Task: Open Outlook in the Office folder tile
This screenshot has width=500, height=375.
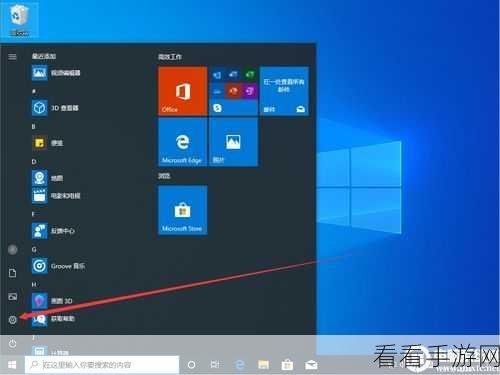Action: pyautogui.click(x=217, y=75)
